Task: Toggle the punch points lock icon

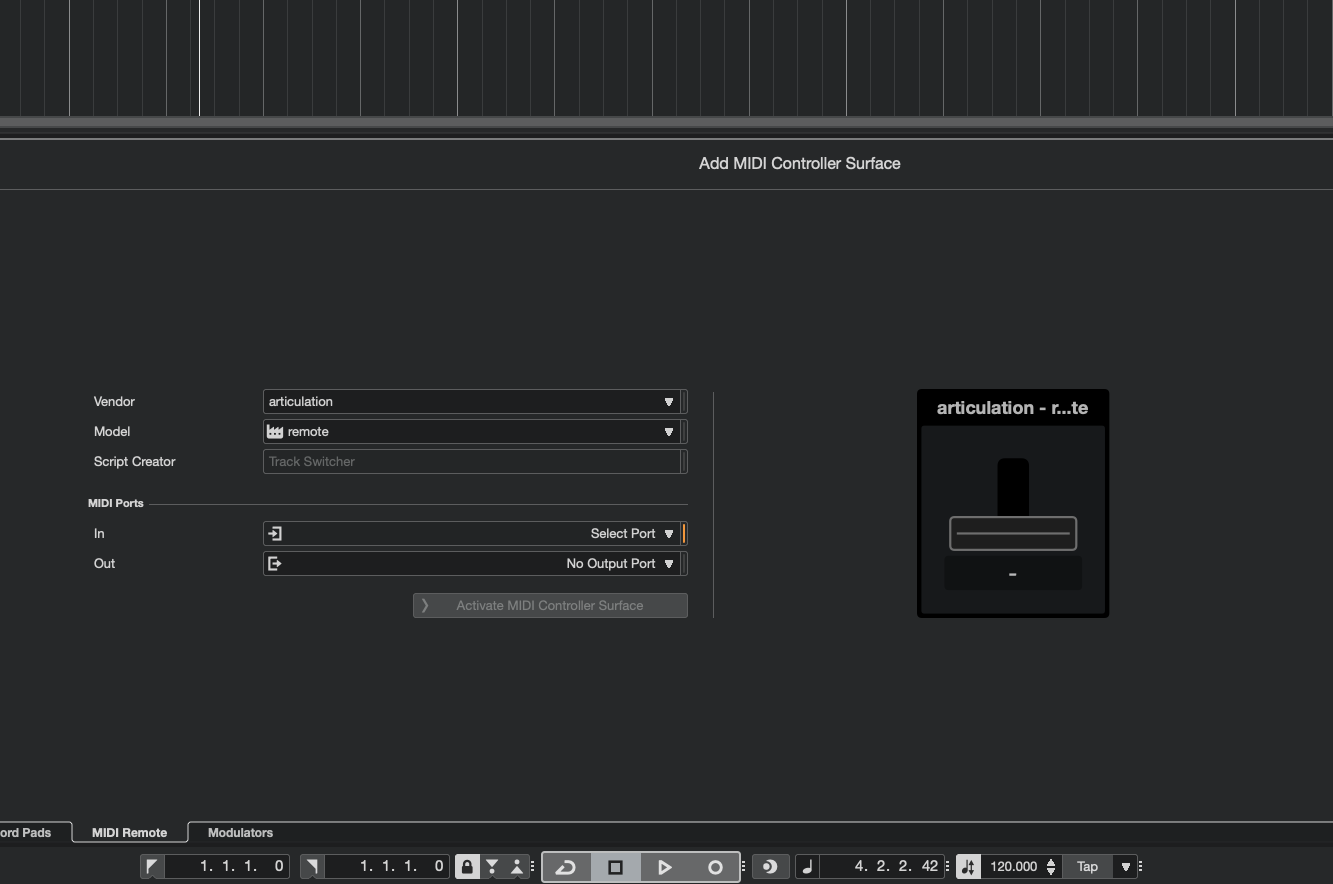Action: (x=467, y=866)
